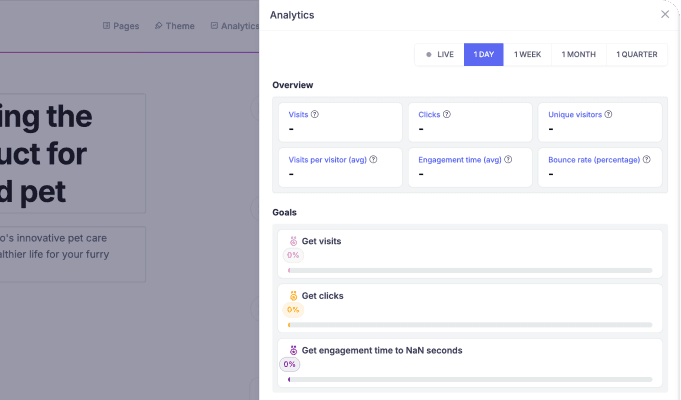Select the 1 DAY range tab
The image size is (681, 400).
(x=484, y=54)
